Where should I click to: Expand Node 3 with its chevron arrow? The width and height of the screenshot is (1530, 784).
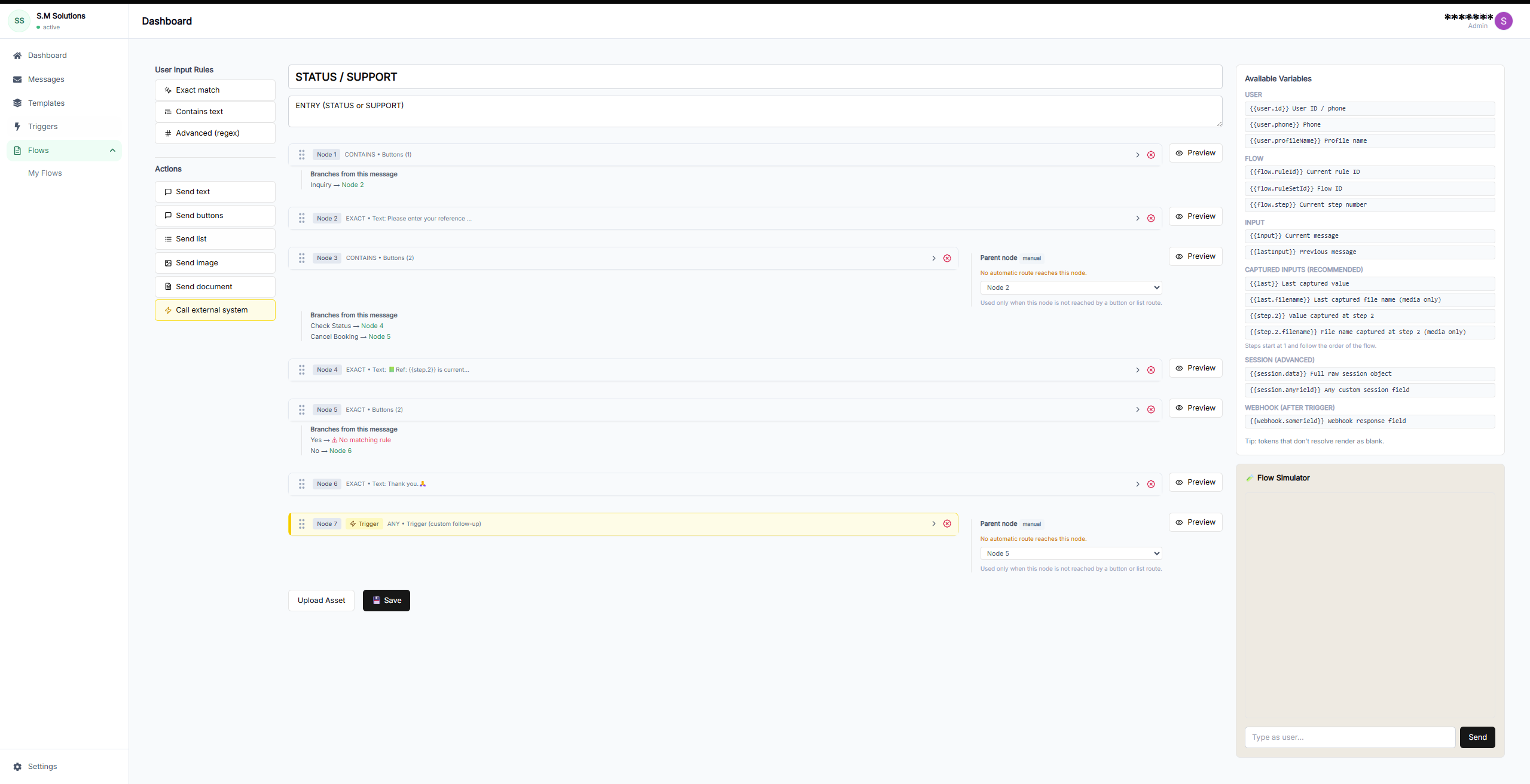pyautogui.click(x=933, y=258)
